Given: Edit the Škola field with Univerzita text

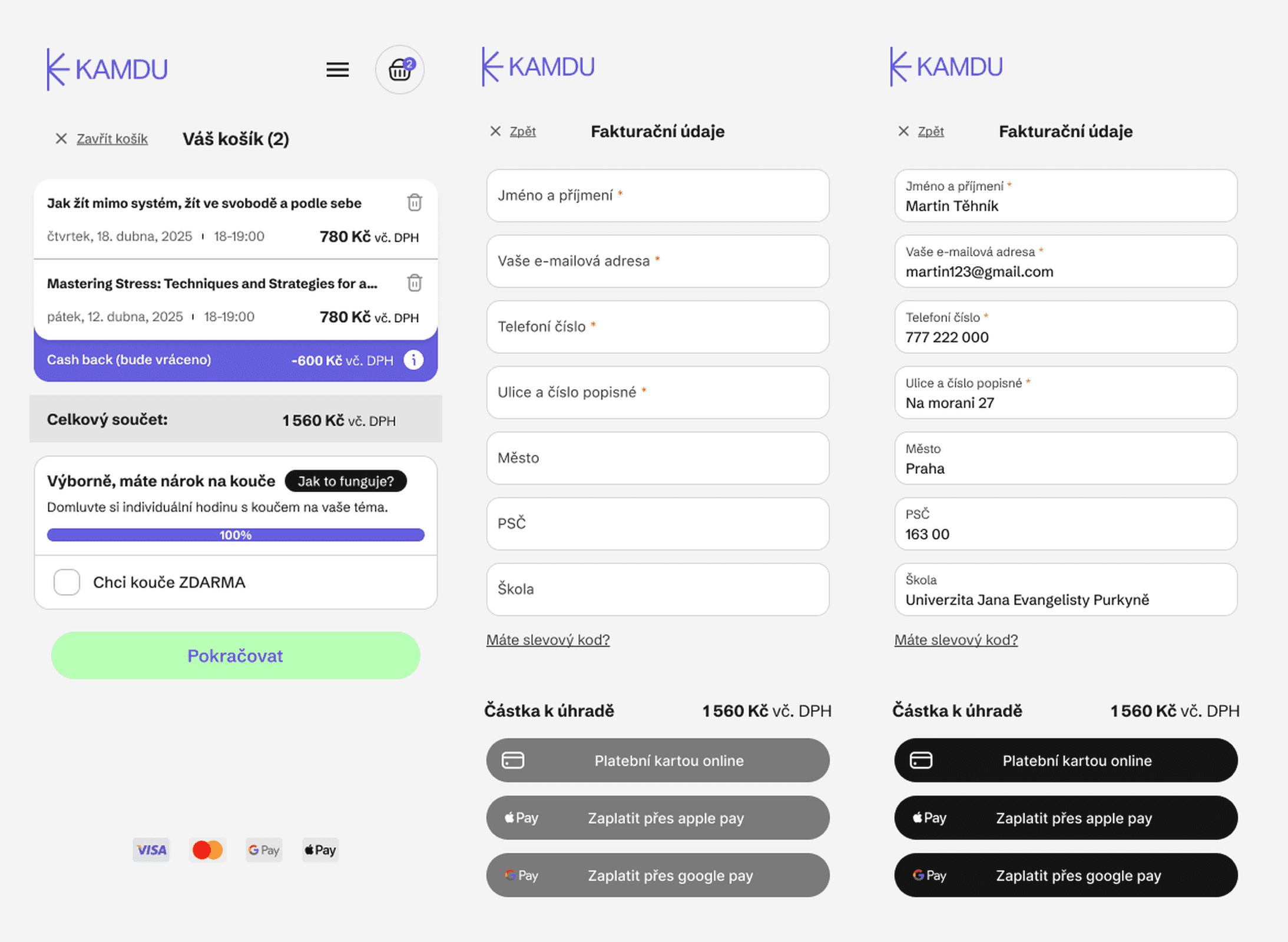Looking at the screenshot, I should pos(1066,589).
